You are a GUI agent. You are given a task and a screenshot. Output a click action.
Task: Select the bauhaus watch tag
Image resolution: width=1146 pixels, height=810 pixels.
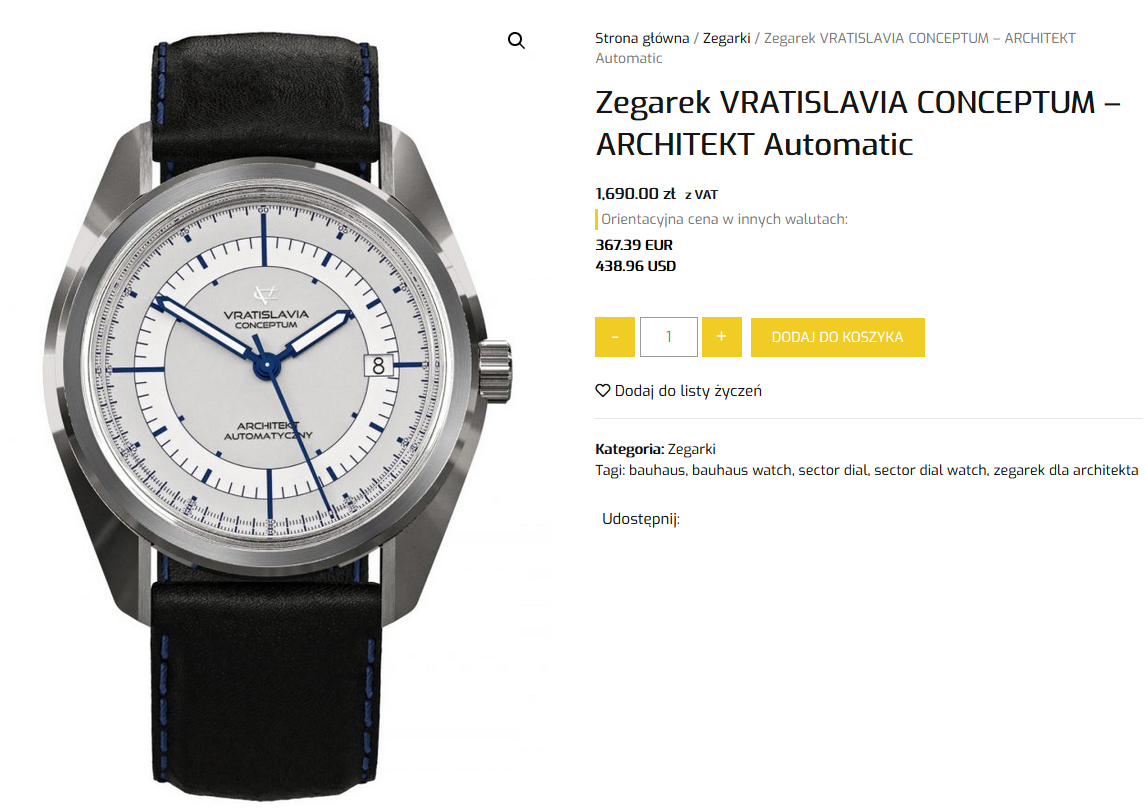coord(742,470)
